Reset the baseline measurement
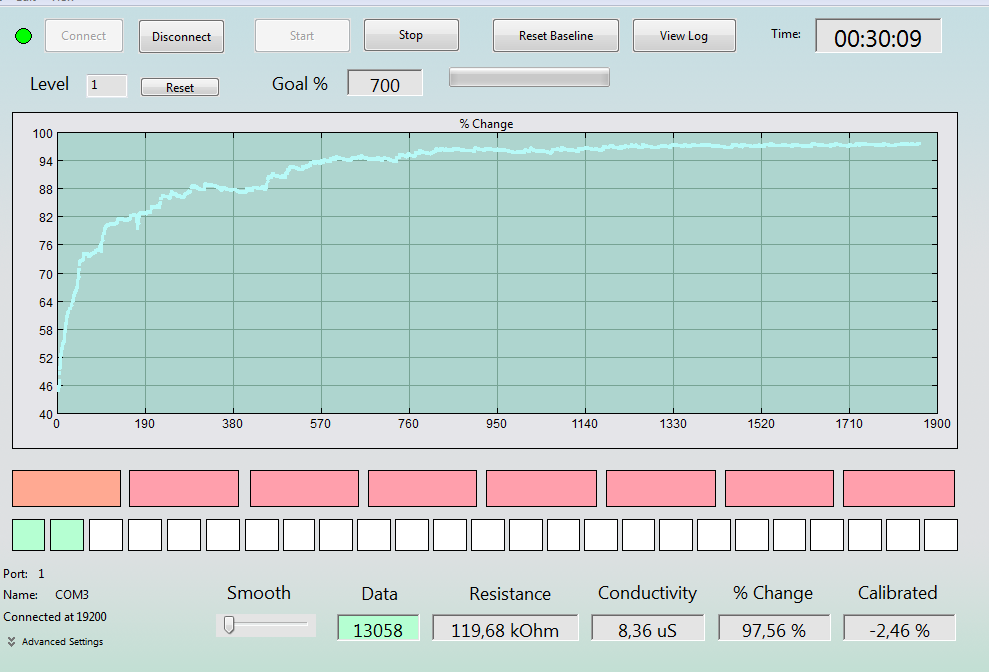This screenshot has height=672, width=989. pyautogui.click(x=556, y=36)
